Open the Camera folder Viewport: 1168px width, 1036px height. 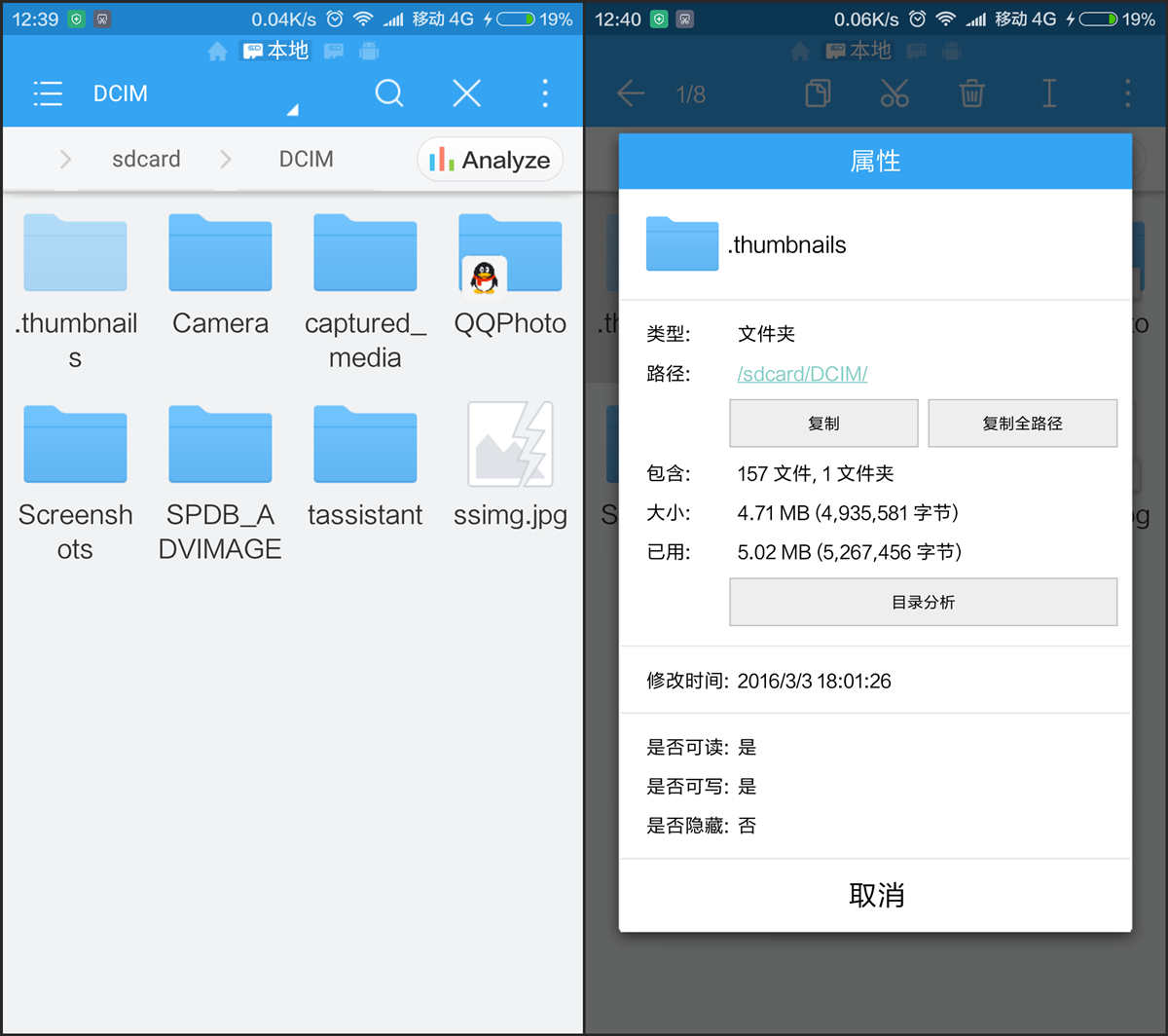(x=220, y=275)
